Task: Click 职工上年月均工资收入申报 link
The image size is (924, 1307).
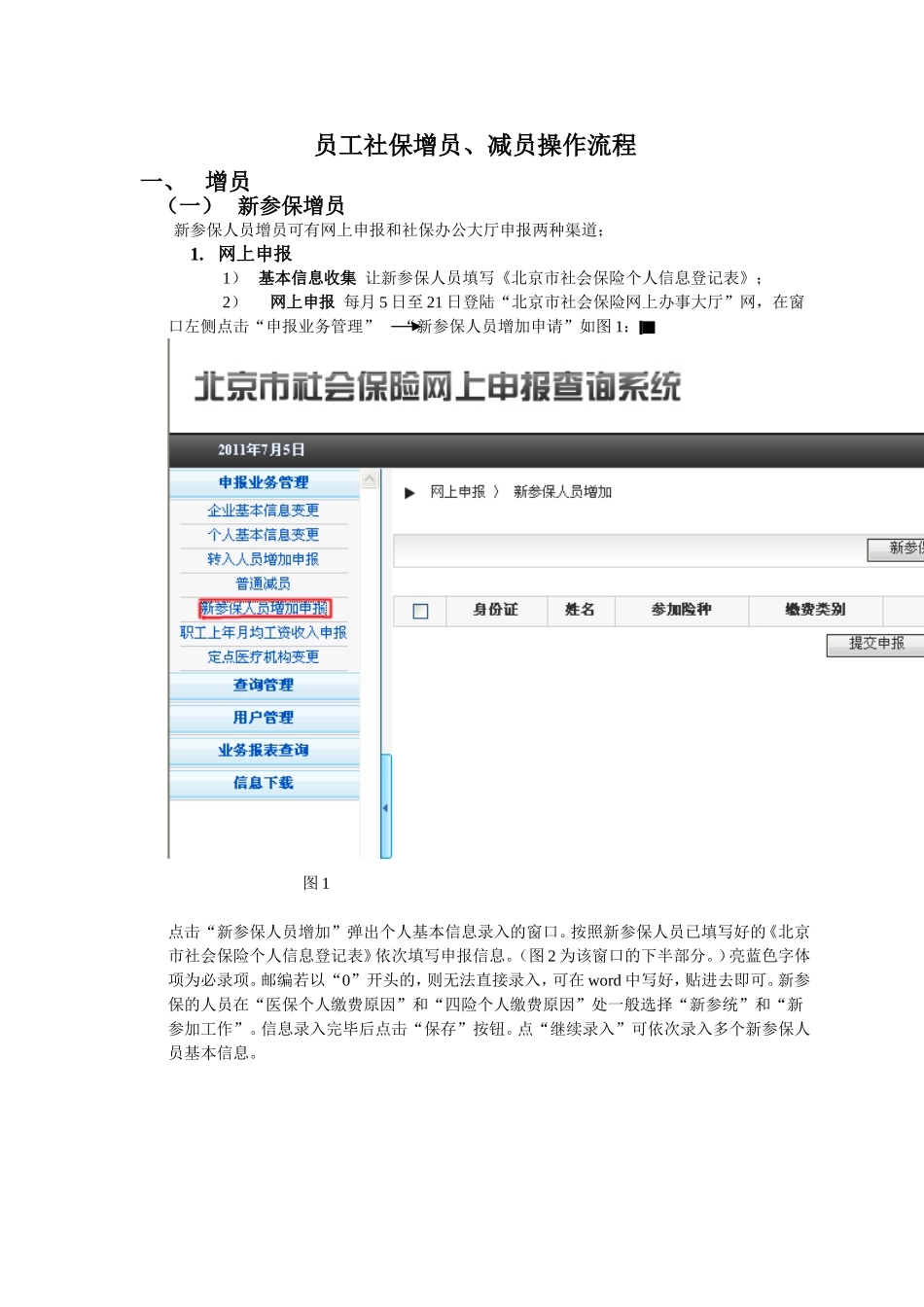Action: (x=264, y=632)
